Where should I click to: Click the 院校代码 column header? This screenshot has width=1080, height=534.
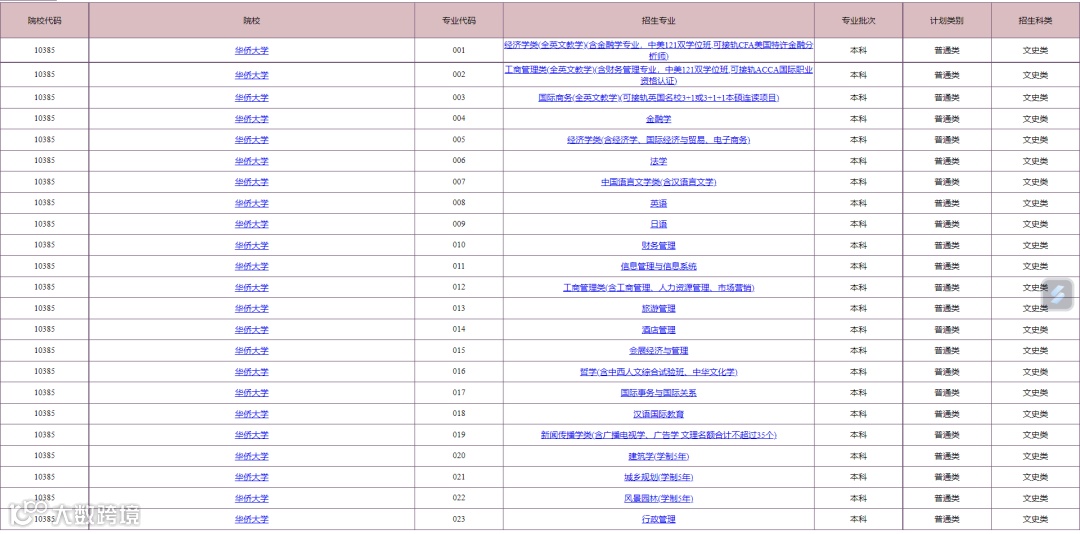click(x=45, y=21)
